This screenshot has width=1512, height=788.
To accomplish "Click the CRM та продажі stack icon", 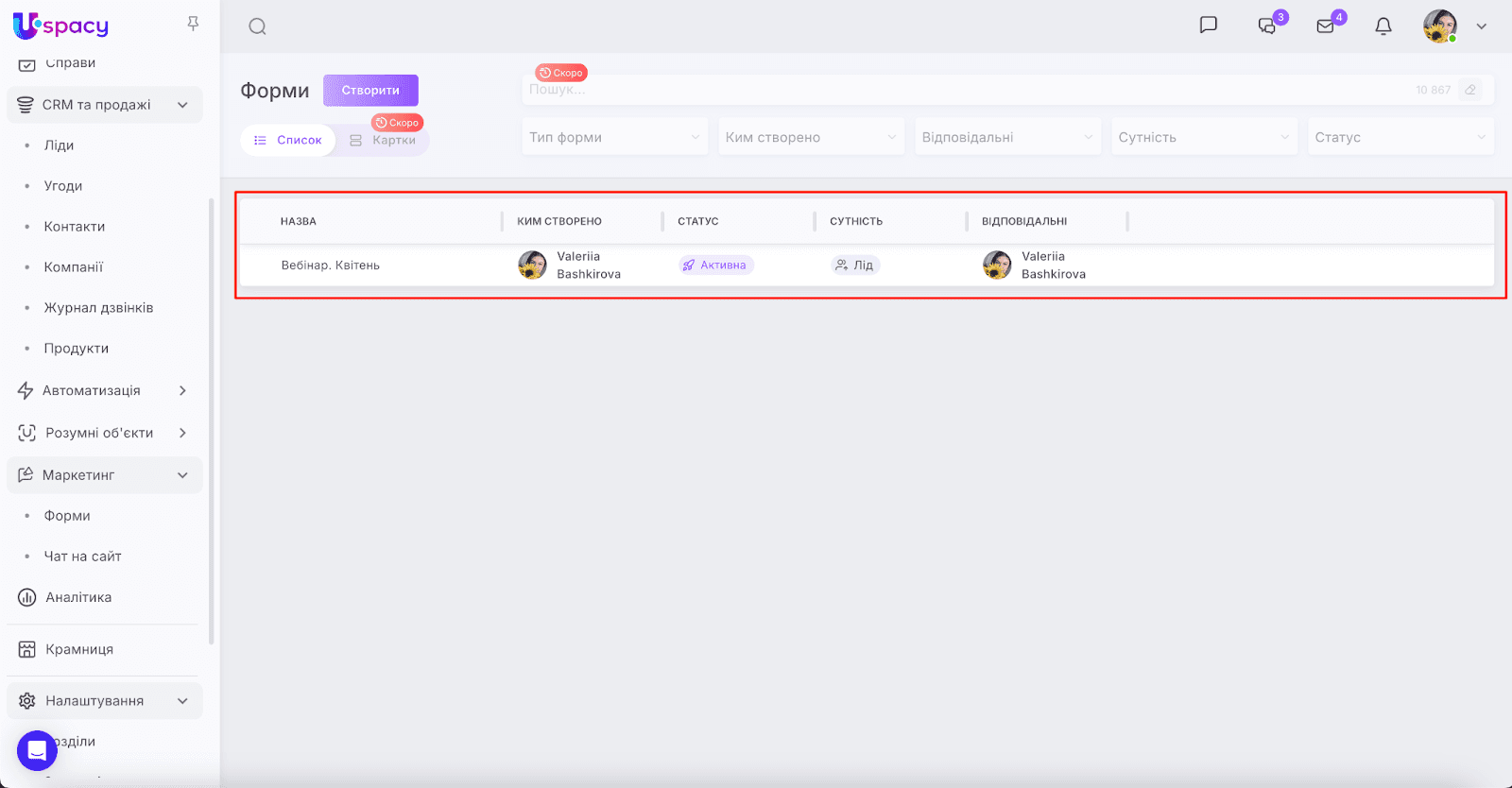I will tap(26, 105).
